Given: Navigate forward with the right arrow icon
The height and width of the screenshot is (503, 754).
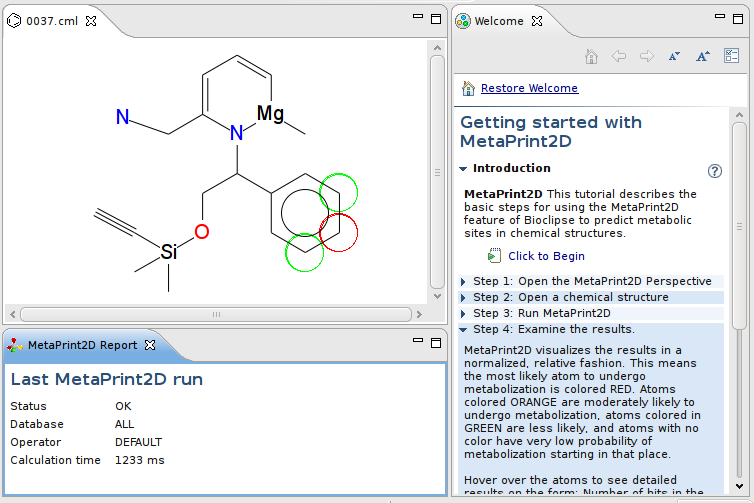Looking at the screenshot, I should (647, 56).
